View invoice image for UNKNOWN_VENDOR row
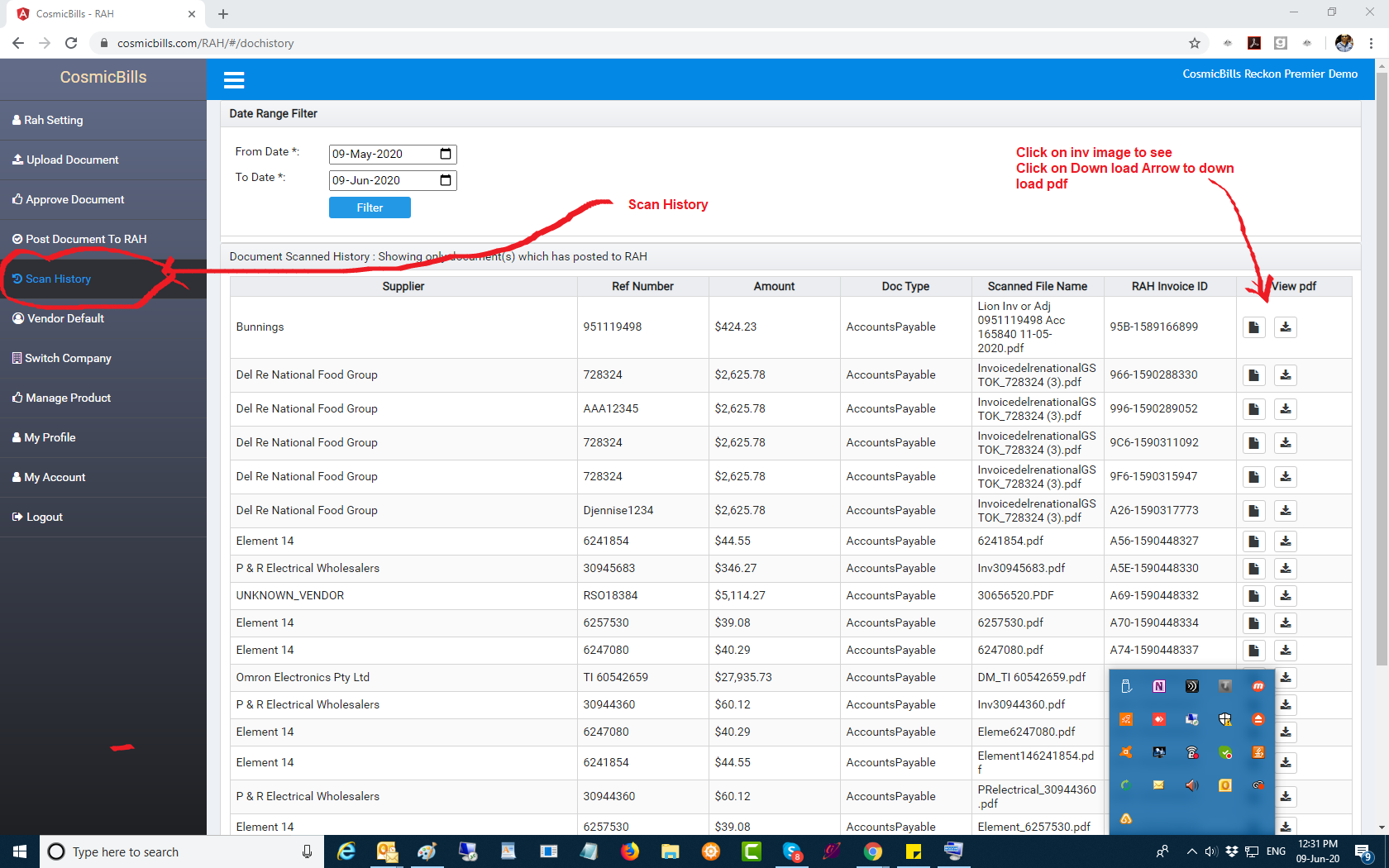This screenshot has width=1389, height=868. 1253,596
